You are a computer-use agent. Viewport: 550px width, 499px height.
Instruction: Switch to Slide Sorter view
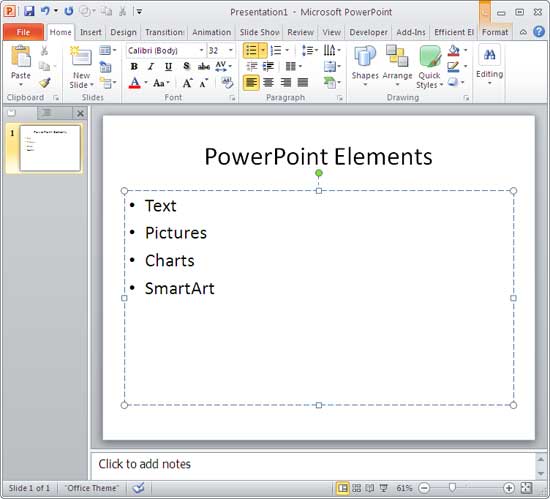[x=356, y=488]
